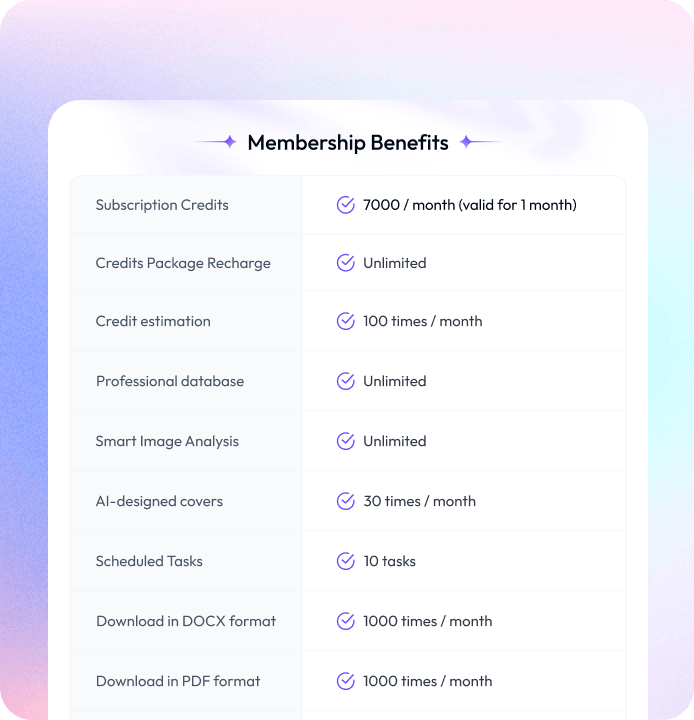
Task: Click the sparkle icon right of Membership Benefits
Action: pyautogui.click(x=466, y=142)
